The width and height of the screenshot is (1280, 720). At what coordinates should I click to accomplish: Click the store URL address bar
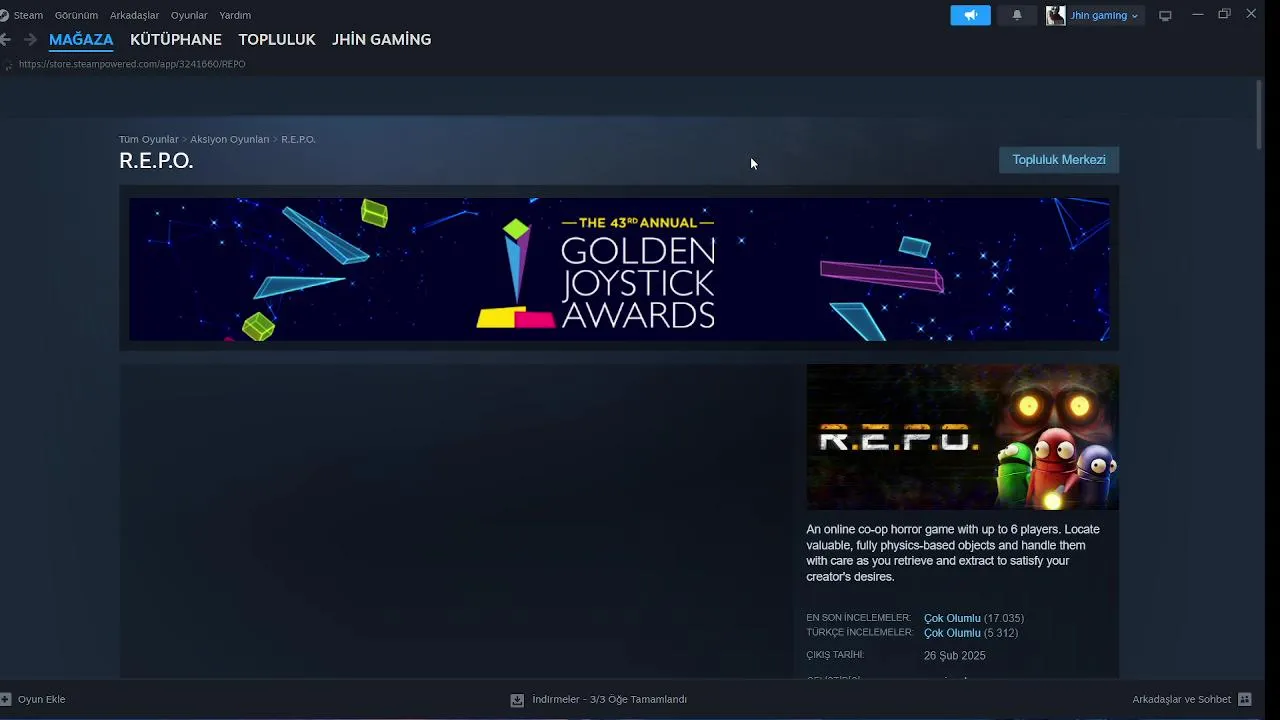(x=132, y=64)
